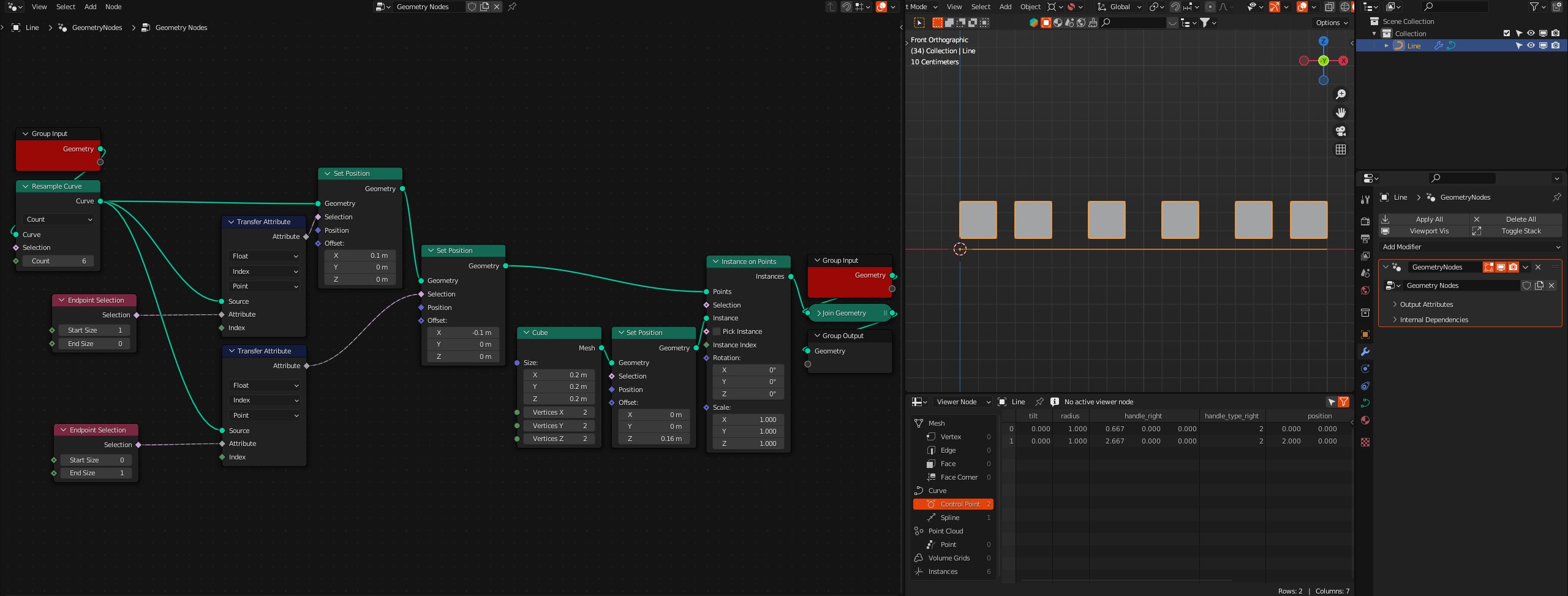
Task: Click Cube node Size X field
Action: (560, 375)
